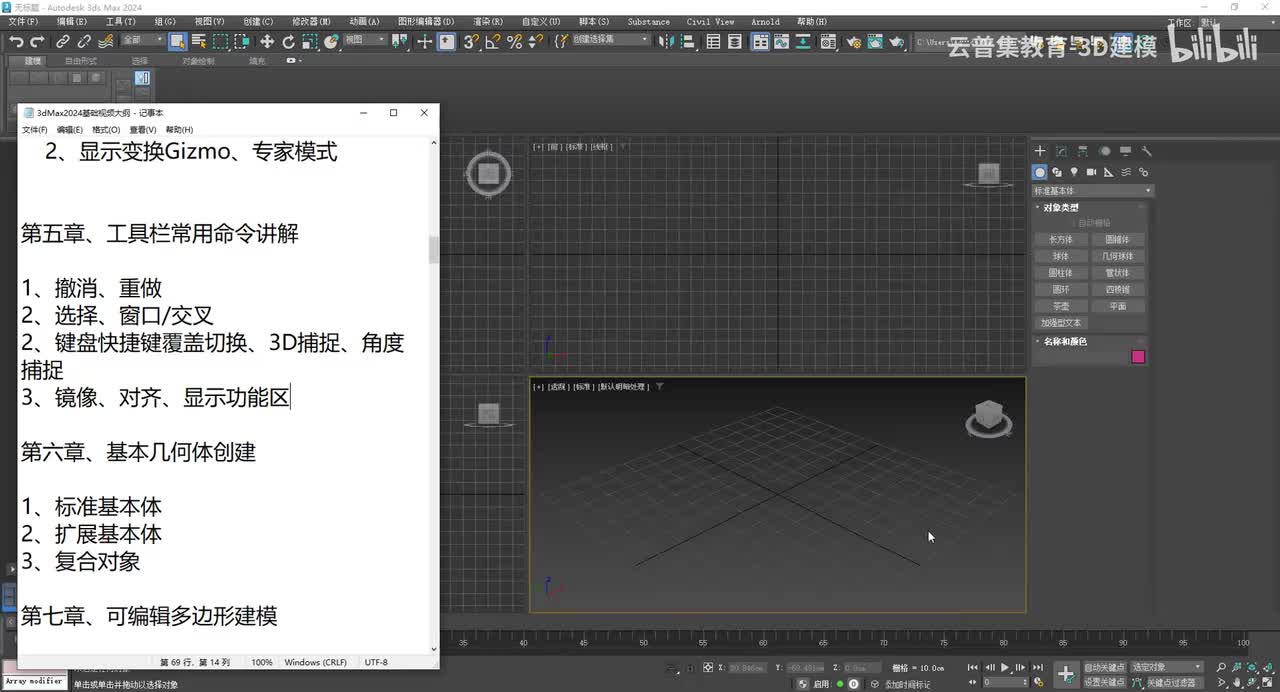This screenshot has width=1280, height=692.
Task: Click the Play Animation button
Action: point(1005,667)
